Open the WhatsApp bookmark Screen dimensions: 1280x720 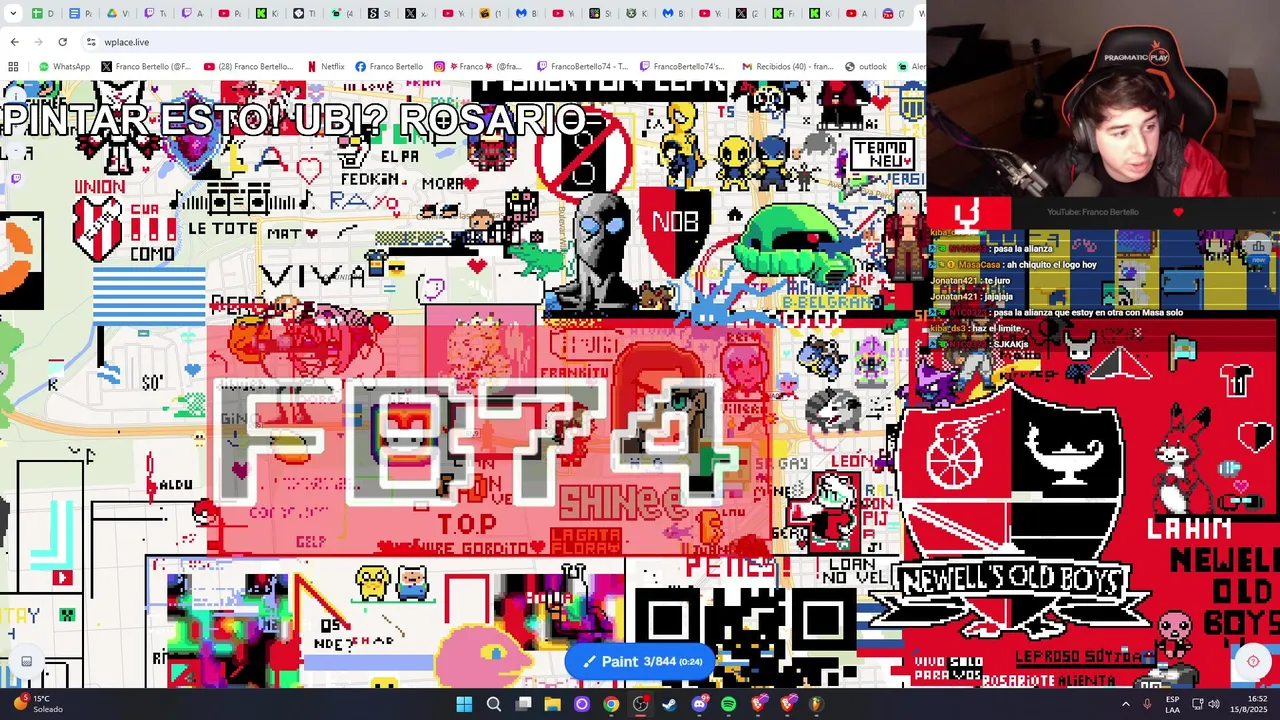(64, 67)
